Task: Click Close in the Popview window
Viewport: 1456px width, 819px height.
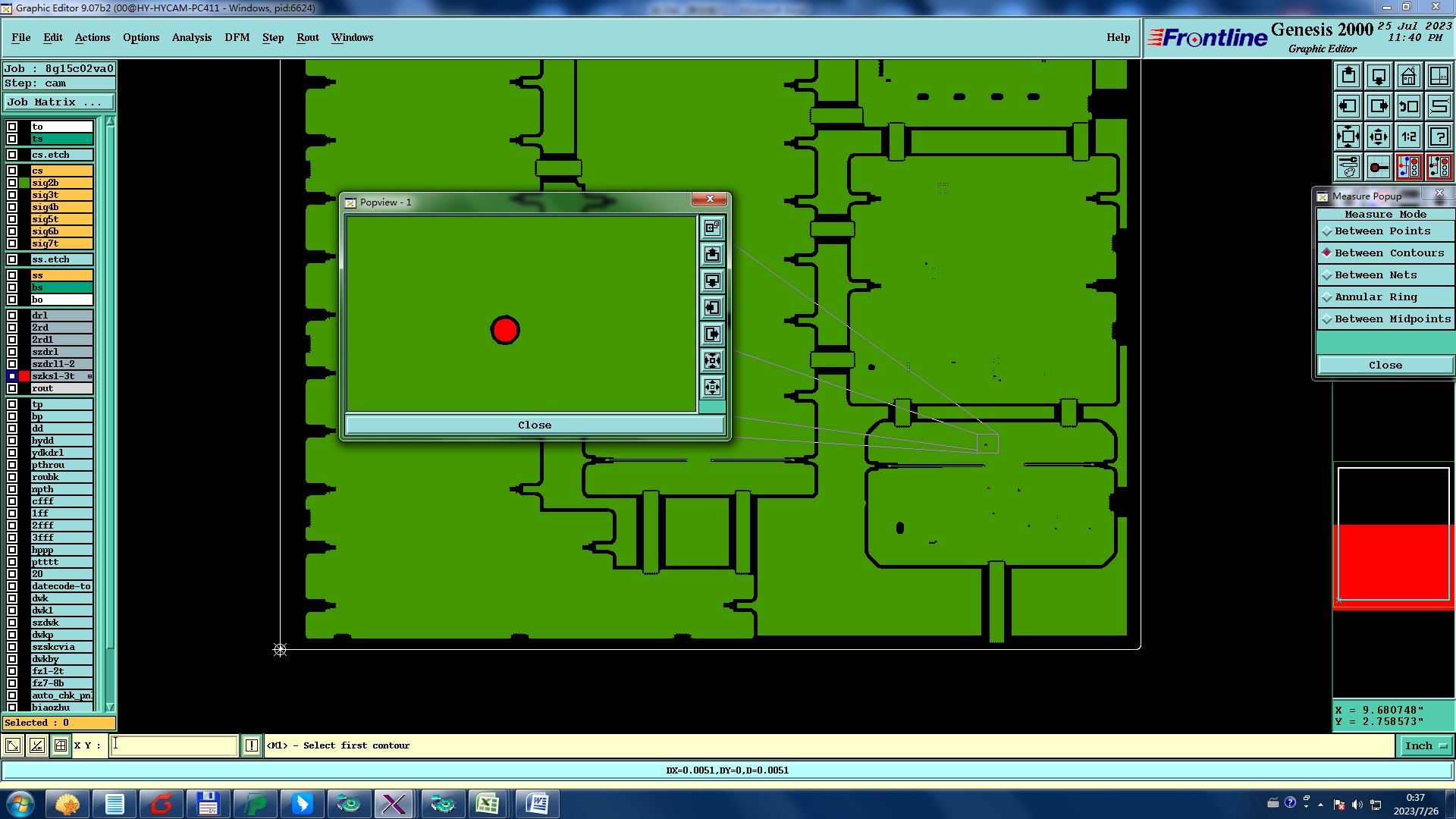Action: (535, 425)
